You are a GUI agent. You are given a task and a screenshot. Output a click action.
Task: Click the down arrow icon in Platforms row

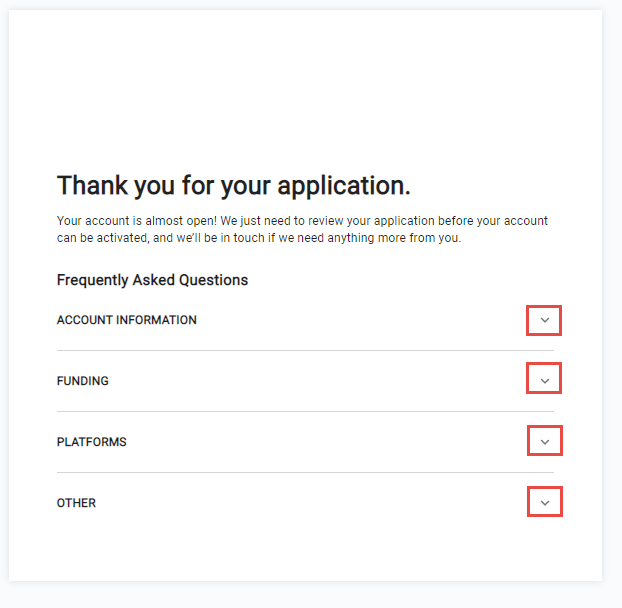click(x=544, y=441)
